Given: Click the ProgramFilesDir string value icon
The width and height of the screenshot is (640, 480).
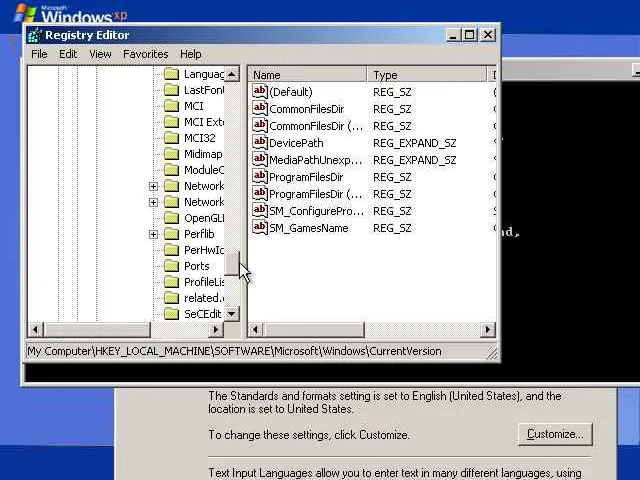Looking at the screenshot, I should 260,177.
